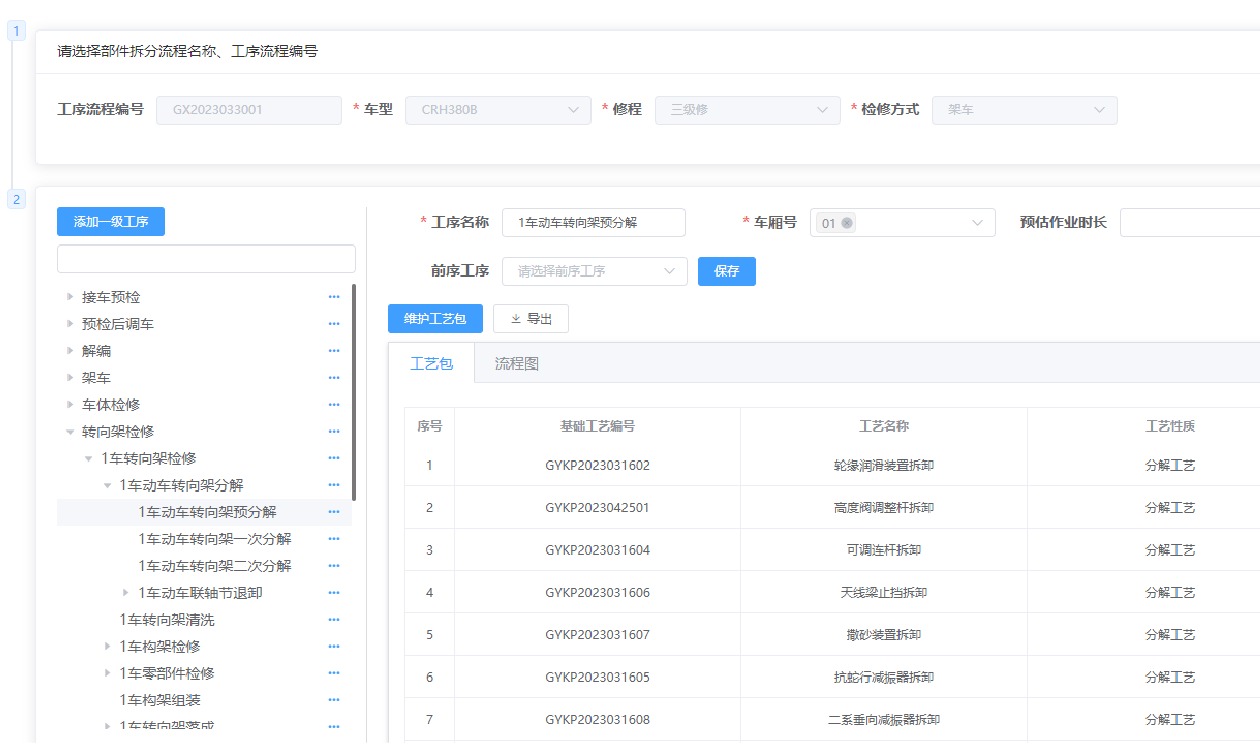Select 1车动车转向架二次分解 in the tree

[215, 566]
